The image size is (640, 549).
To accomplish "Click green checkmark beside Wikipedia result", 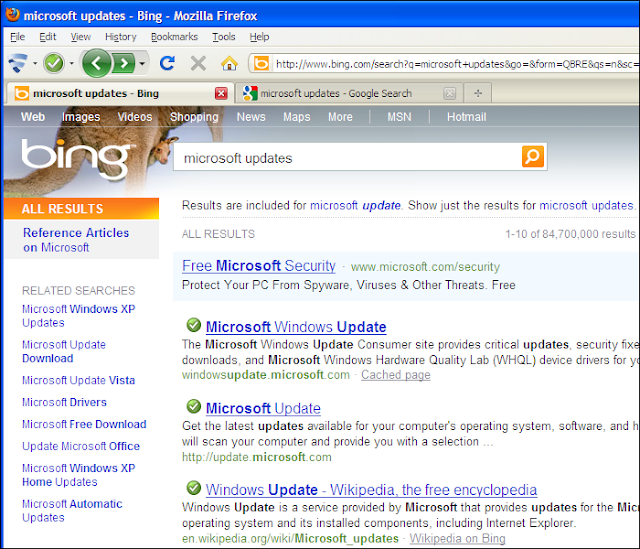I will pyautogui.click(x=193, y=488).
